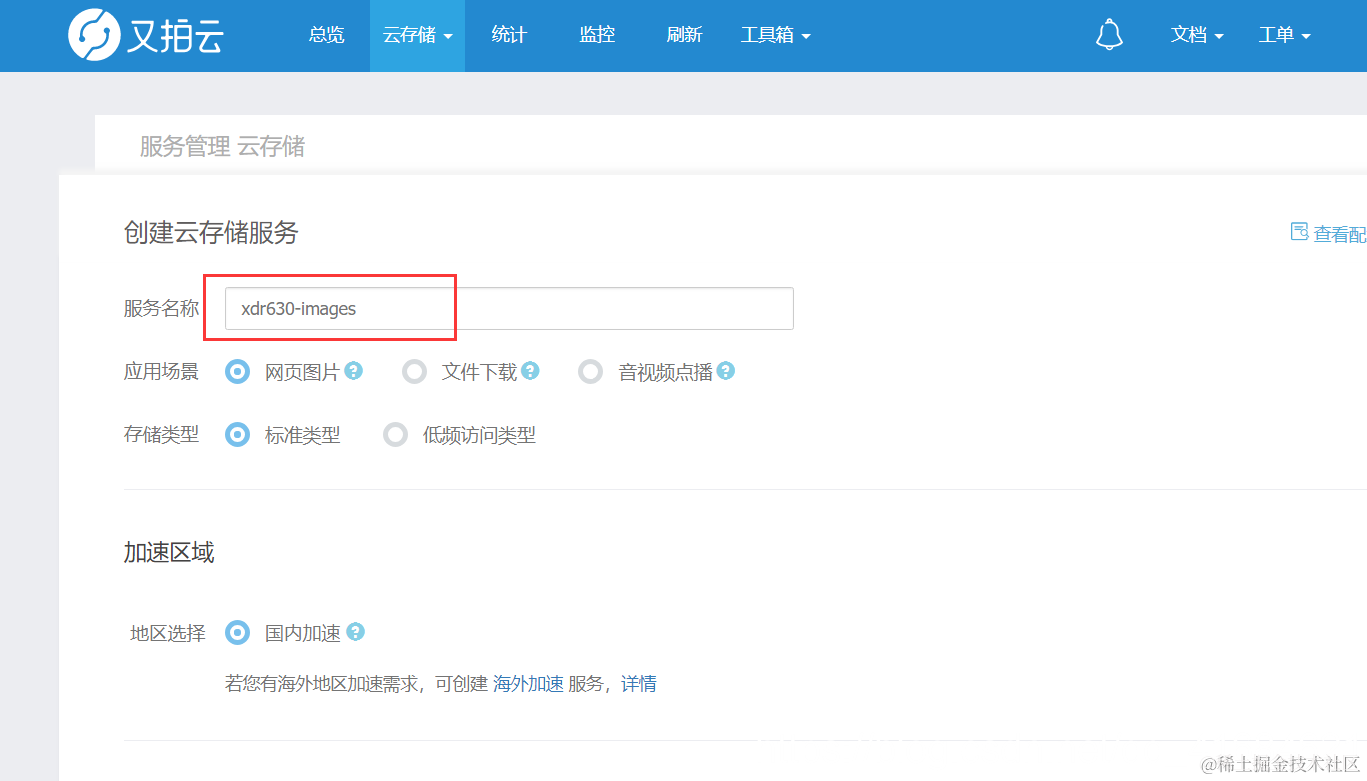This screenshot has width=1367, height=781.
Task: Open 监控 in the navigation bar
Action: [597, 35]
